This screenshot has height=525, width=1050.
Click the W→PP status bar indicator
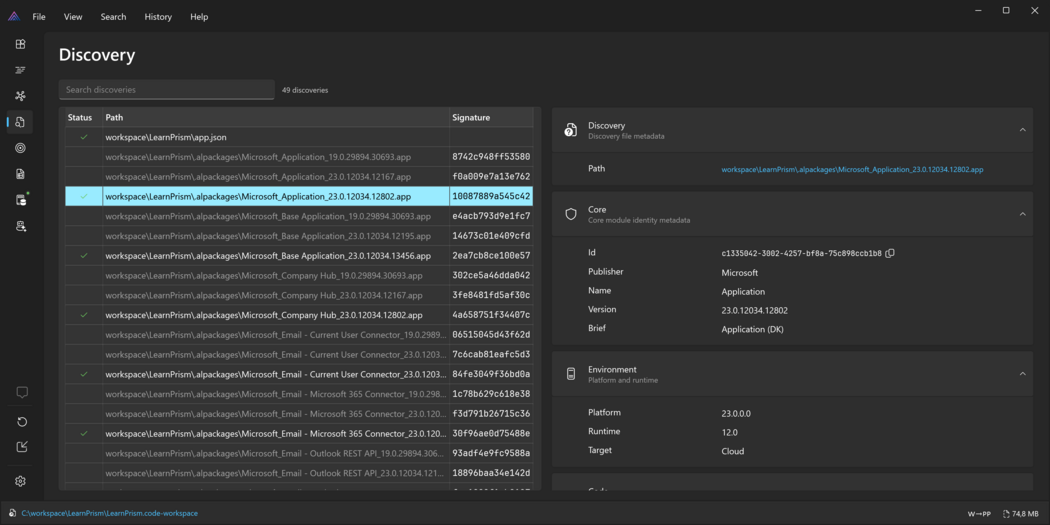pos(979,514)
